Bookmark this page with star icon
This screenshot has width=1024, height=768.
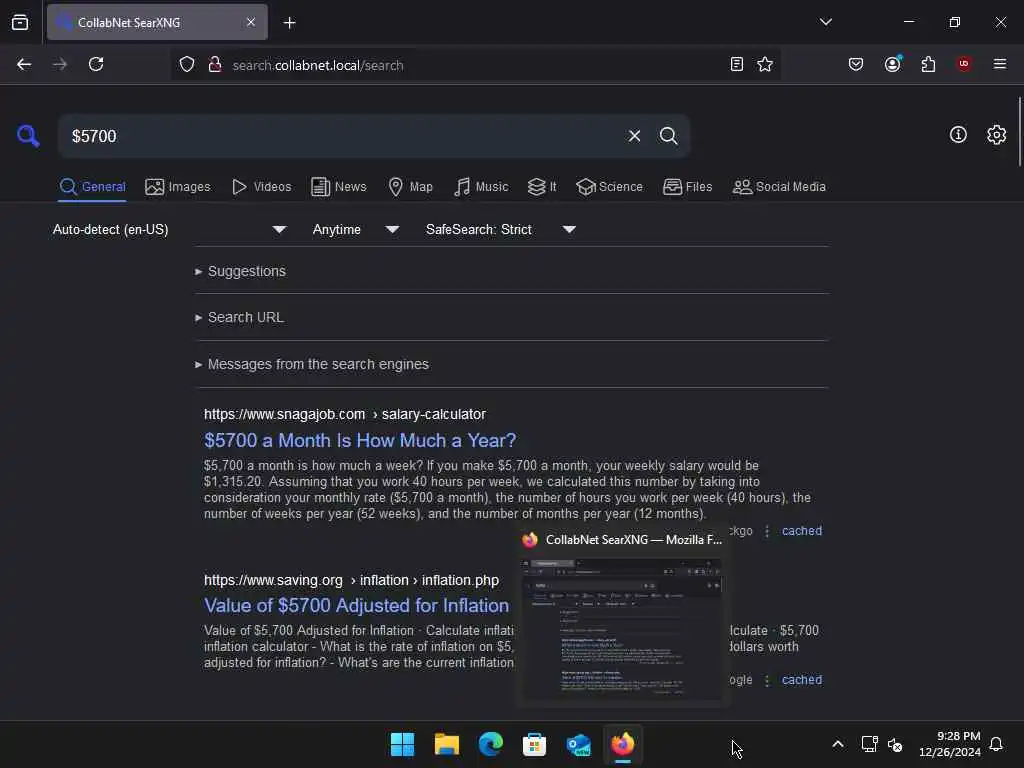pyautogui.click(x=765, y=64)
